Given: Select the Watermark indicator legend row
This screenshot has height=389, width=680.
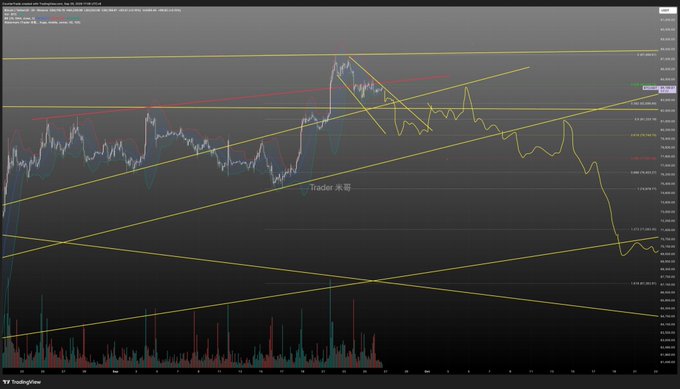Looking at the screenshot, I should tap(42, 22).
